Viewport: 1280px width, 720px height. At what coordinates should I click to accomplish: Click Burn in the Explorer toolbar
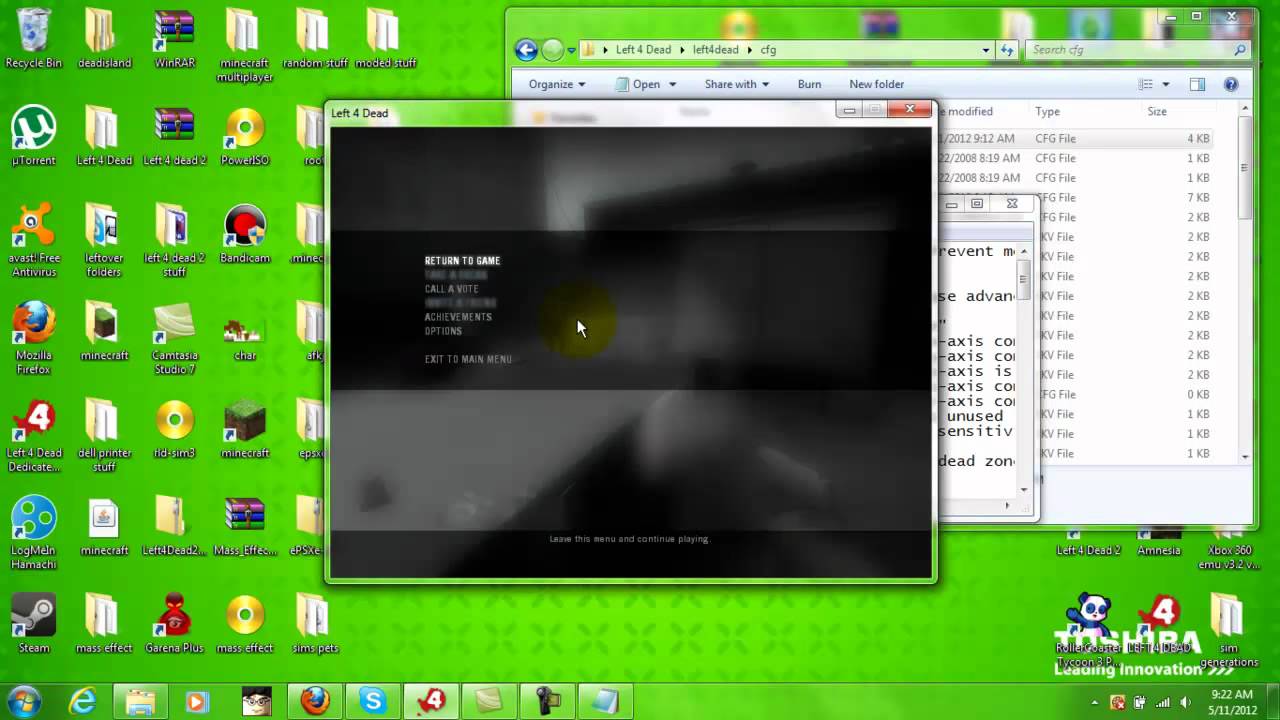click(809, 84)
